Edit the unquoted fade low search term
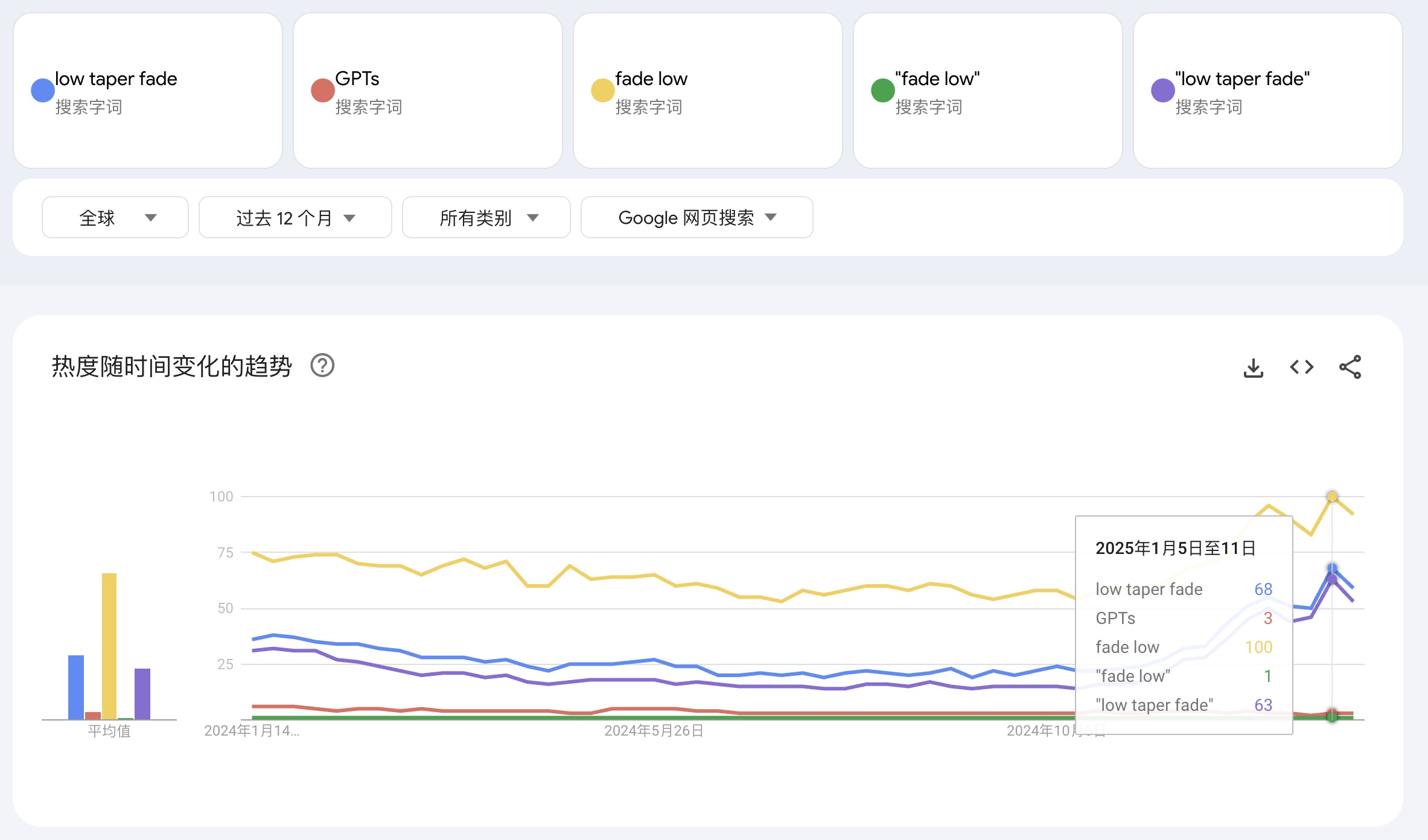Screen dimensions: 1428x840 708,91
